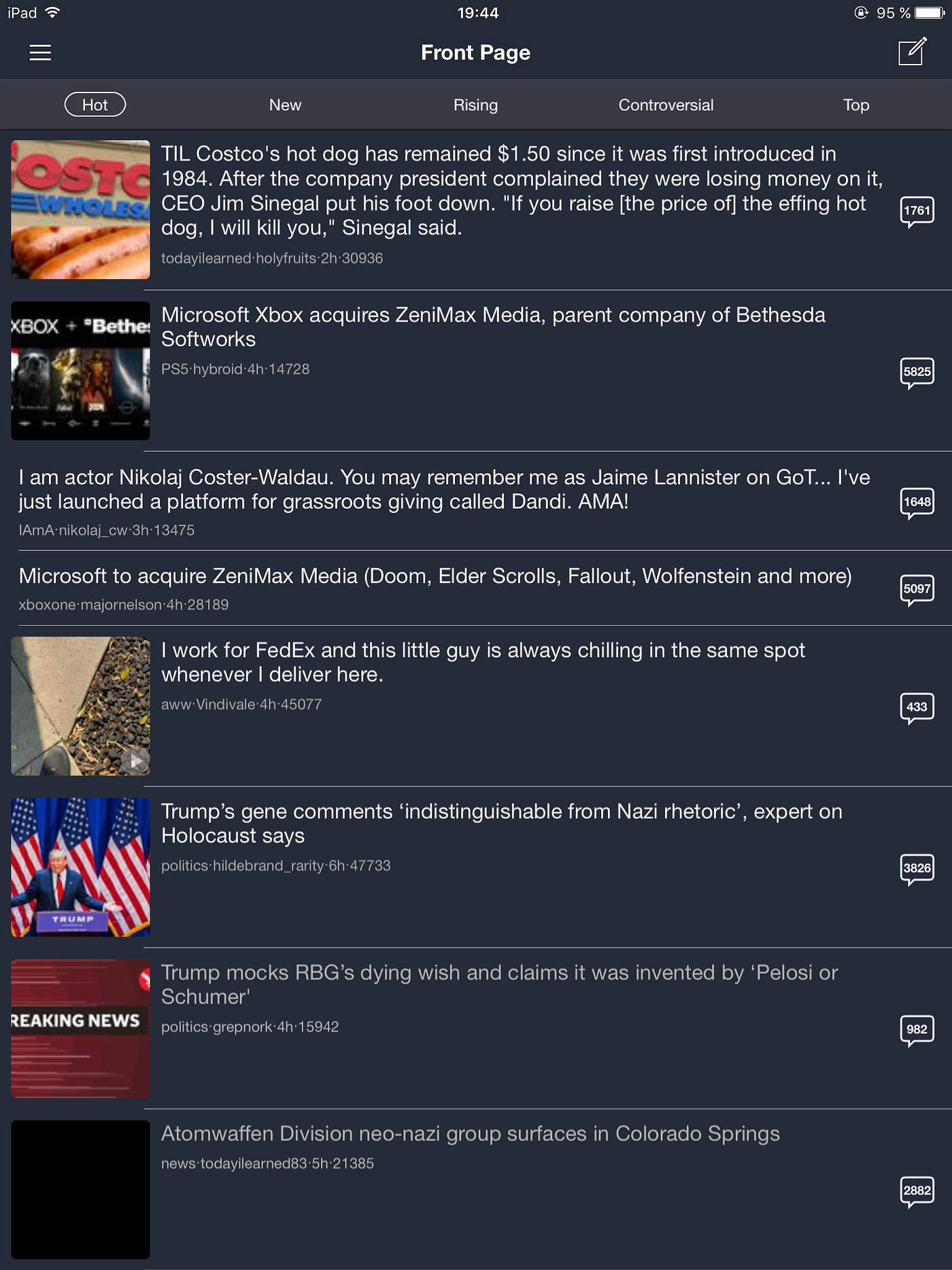Open comments bubble showing 5097
The height and width of the screenshot is (1270, 952).
tap(917, 590)
